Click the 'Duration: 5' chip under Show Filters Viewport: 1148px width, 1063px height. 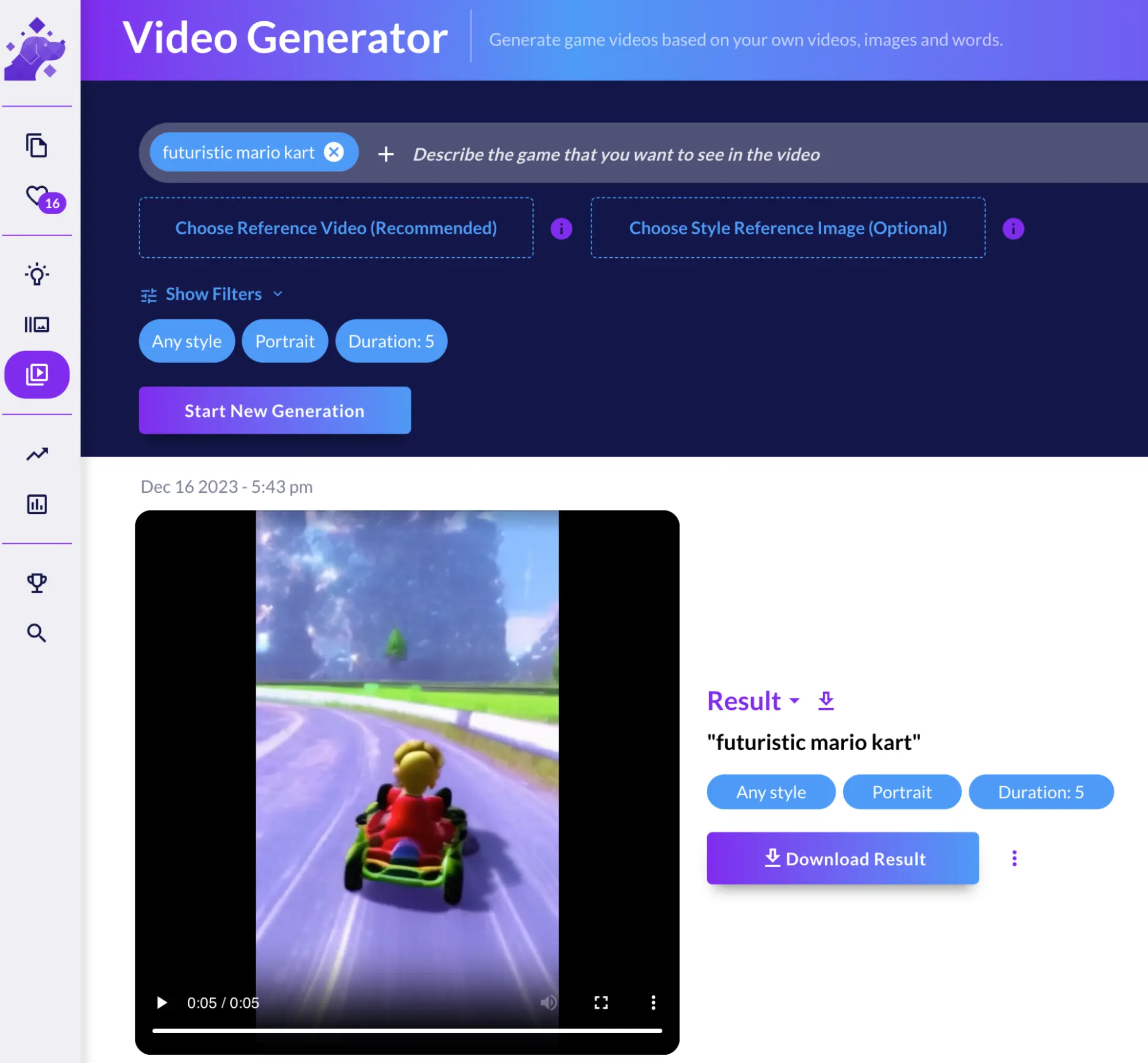click(391, 341)
